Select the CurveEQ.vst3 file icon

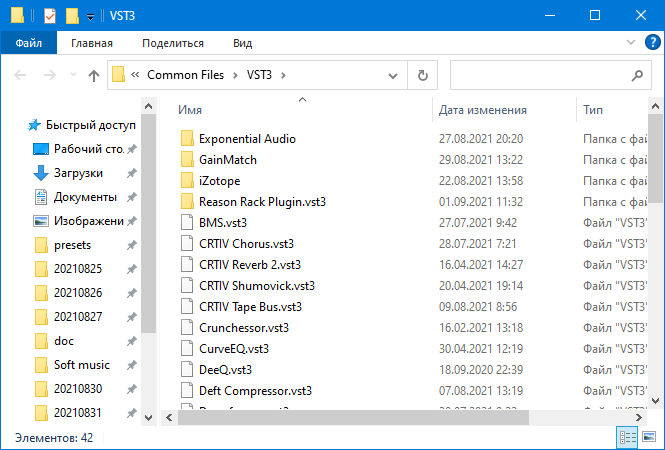(187, 348)
